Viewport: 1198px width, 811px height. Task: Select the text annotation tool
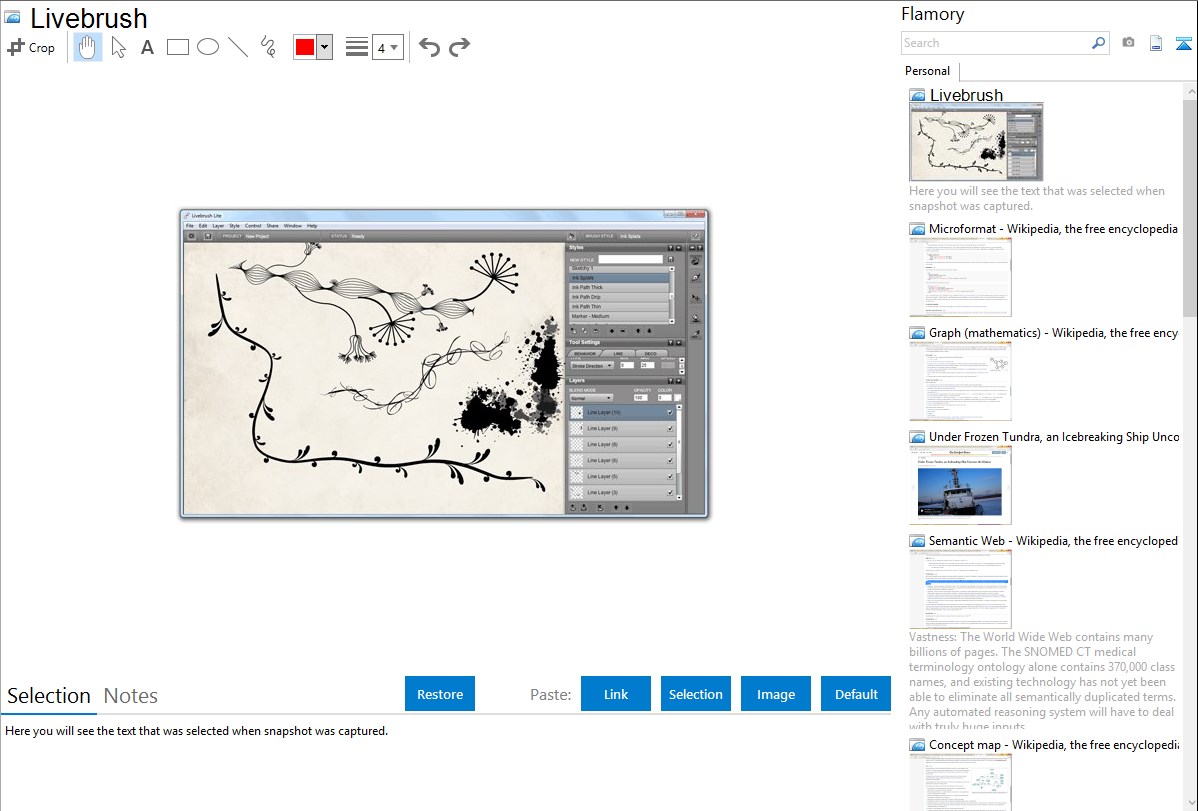tap(147, 47)
